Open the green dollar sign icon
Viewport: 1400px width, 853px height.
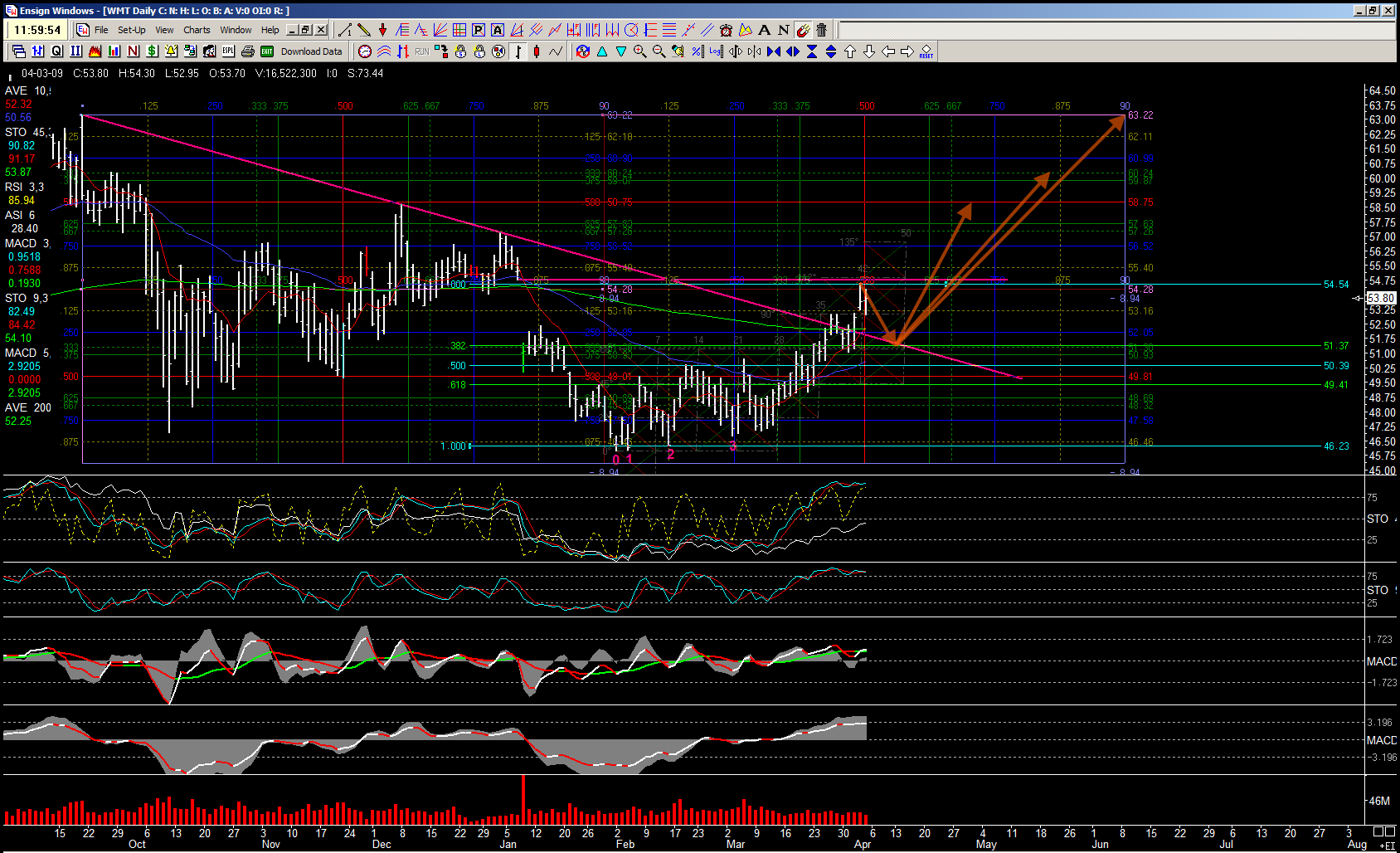coord(152,51)
